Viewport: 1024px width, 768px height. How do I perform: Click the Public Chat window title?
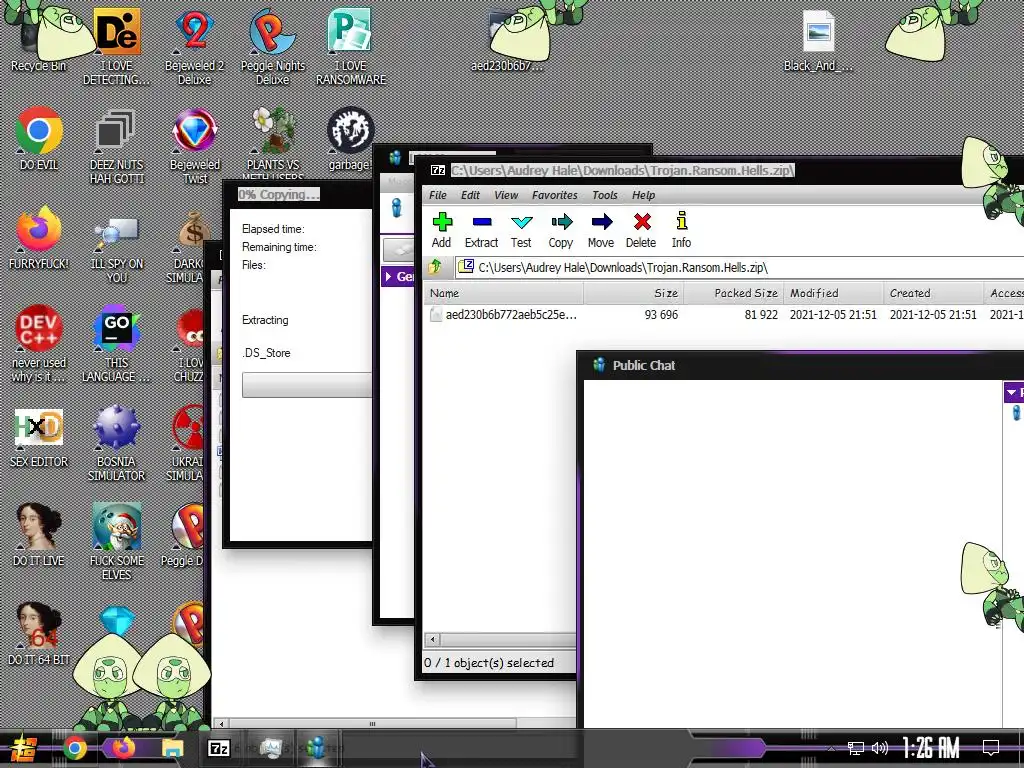[643, 366]
